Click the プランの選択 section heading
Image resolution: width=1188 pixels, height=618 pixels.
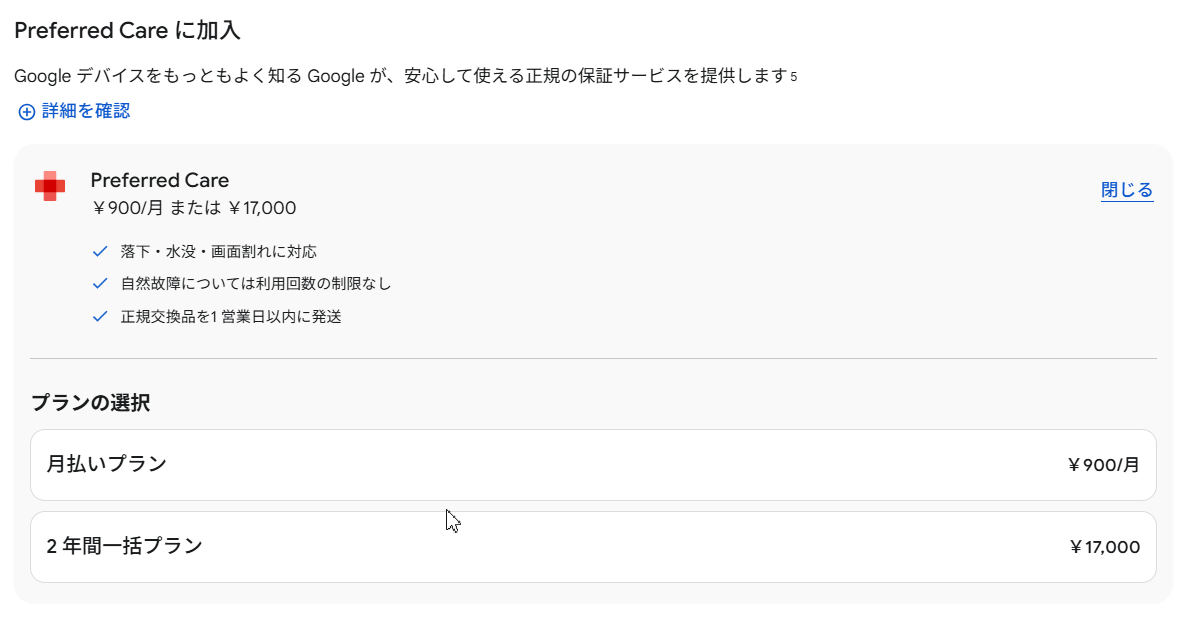[x=91, y=402]
